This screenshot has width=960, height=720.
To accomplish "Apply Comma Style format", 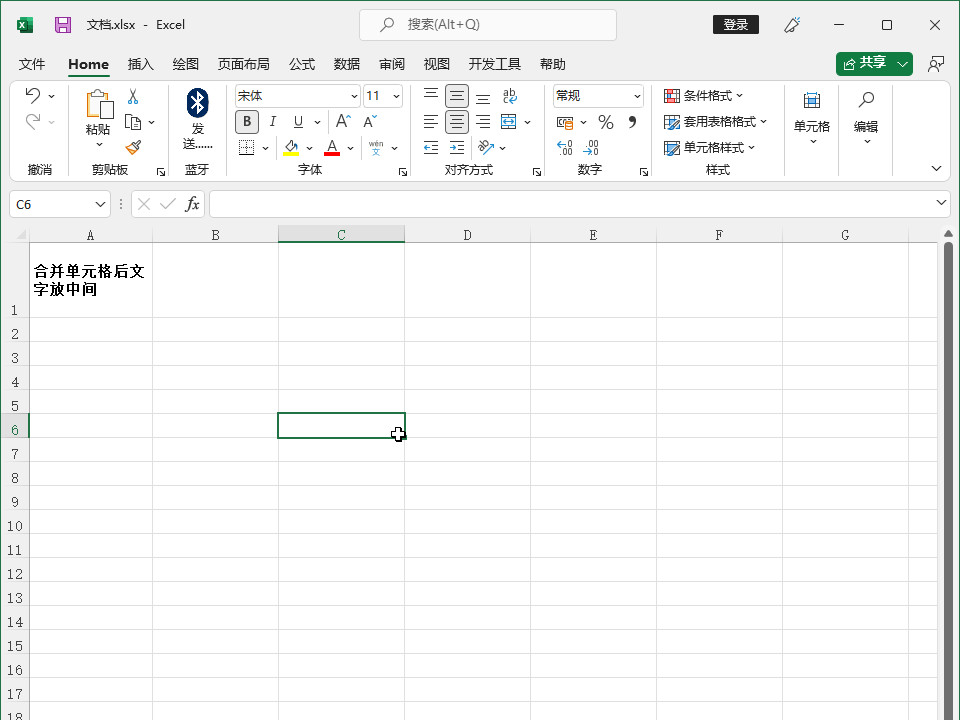I will 632,122.
